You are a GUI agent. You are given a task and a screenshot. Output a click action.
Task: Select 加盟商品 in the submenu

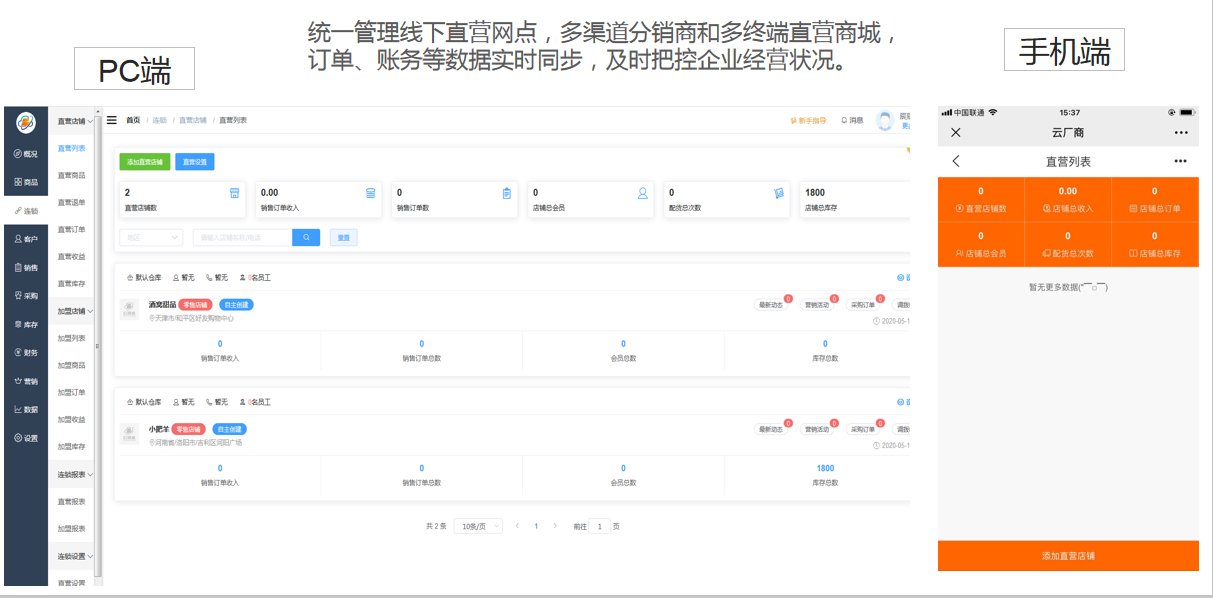click(71, 365)
